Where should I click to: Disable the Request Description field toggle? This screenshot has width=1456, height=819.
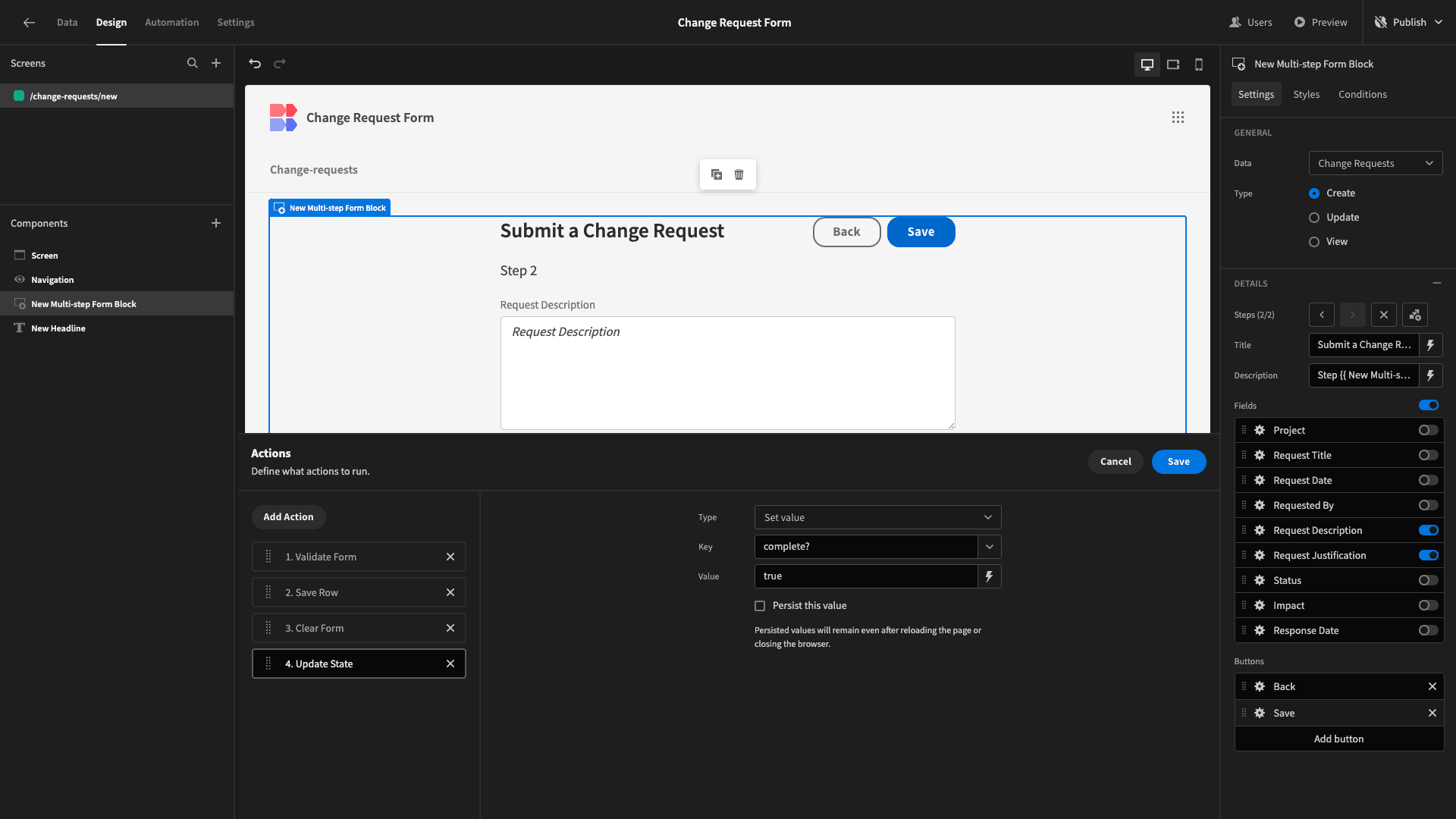point(1429,530)
